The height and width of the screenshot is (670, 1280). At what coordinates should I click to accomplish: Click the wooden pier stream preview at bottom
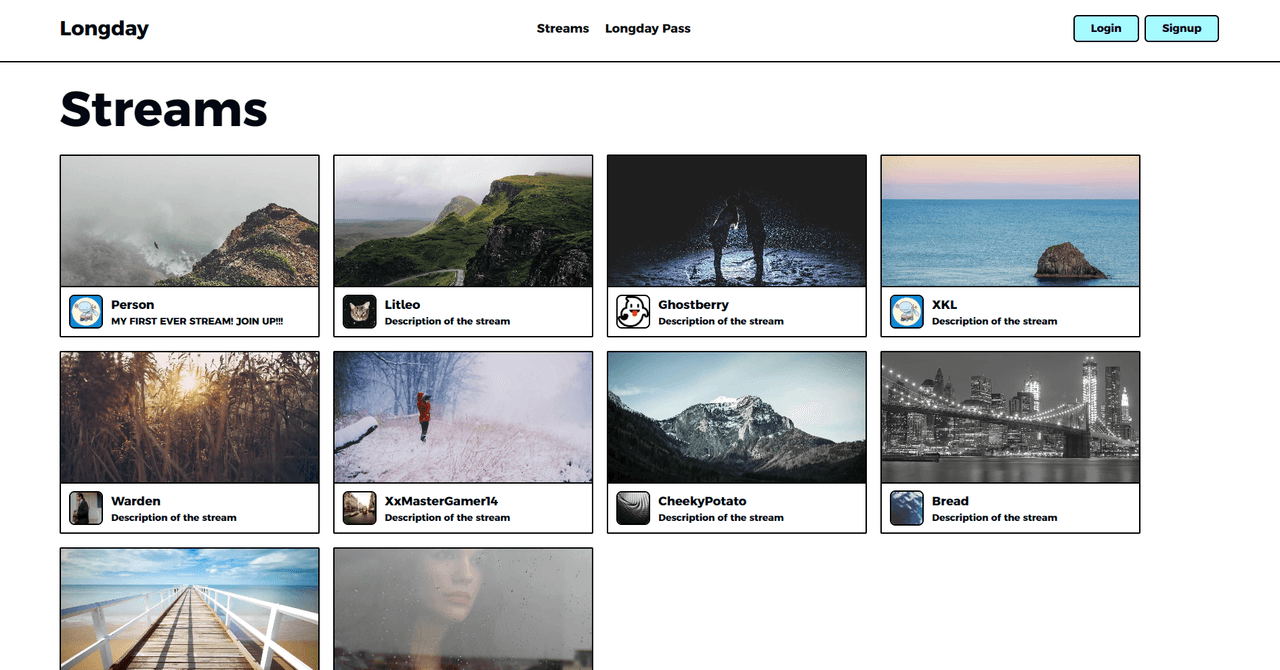189,608
